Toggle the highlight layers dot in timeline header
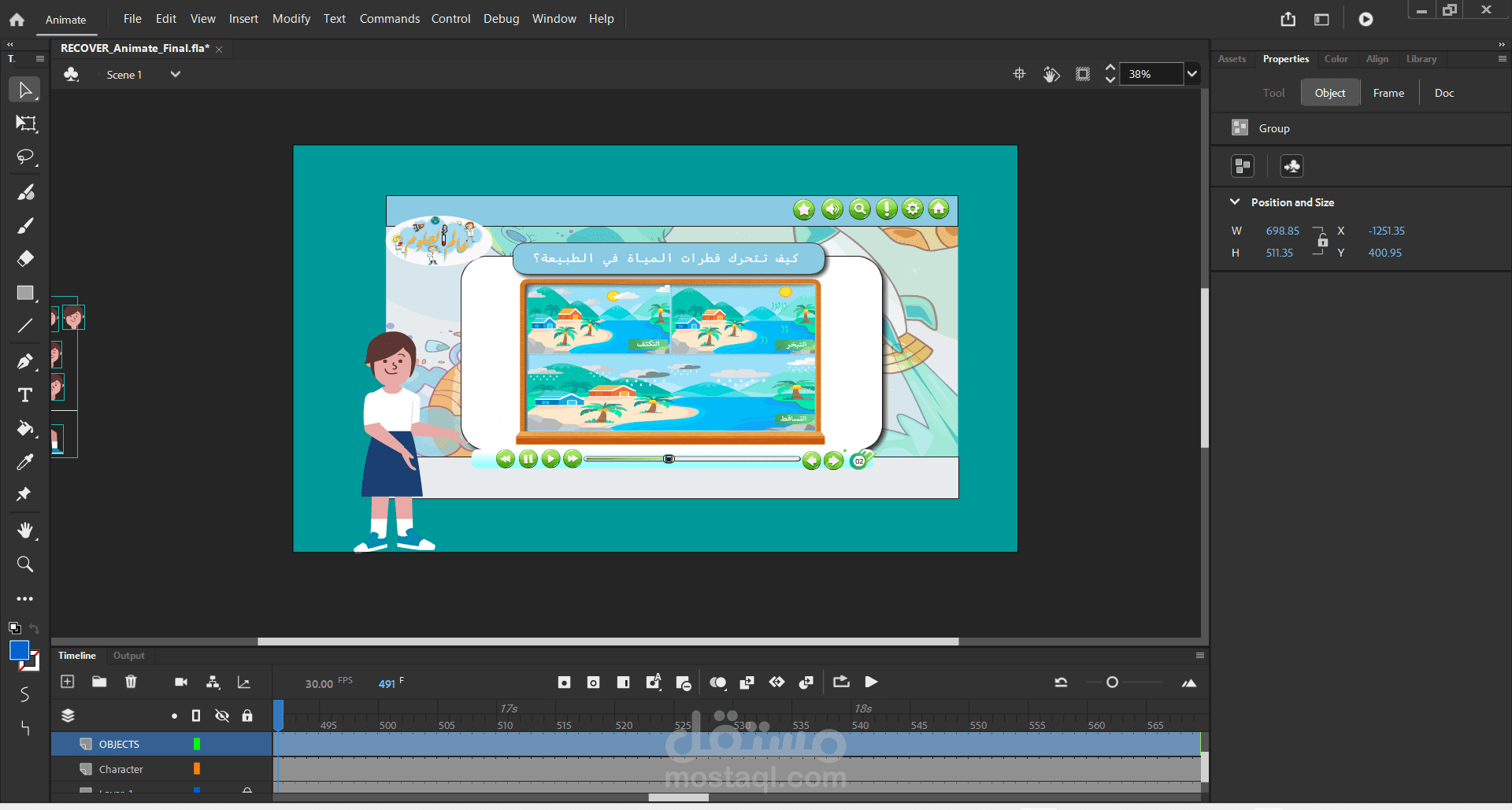 coord(174,716)
